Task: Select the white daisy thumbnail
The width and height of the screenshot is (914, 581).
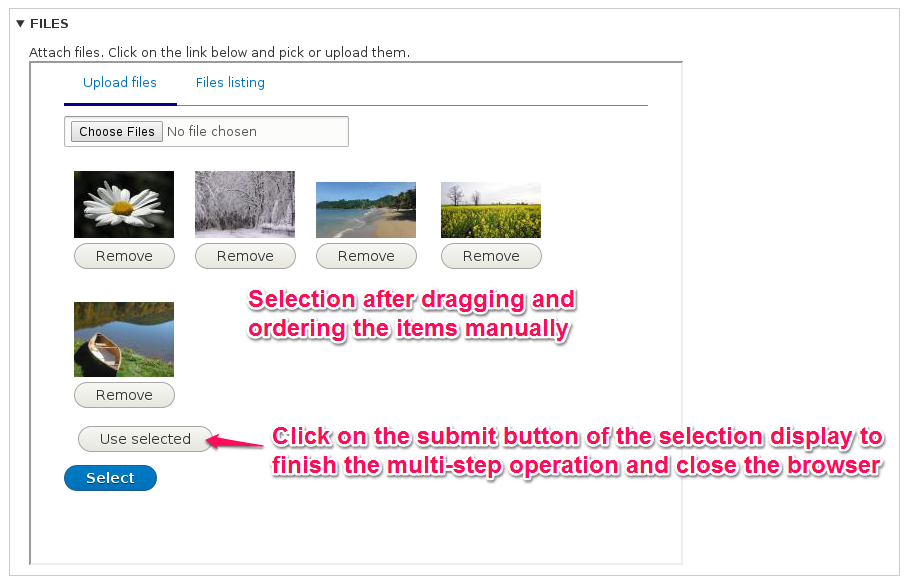Action: tap(124, 204)
